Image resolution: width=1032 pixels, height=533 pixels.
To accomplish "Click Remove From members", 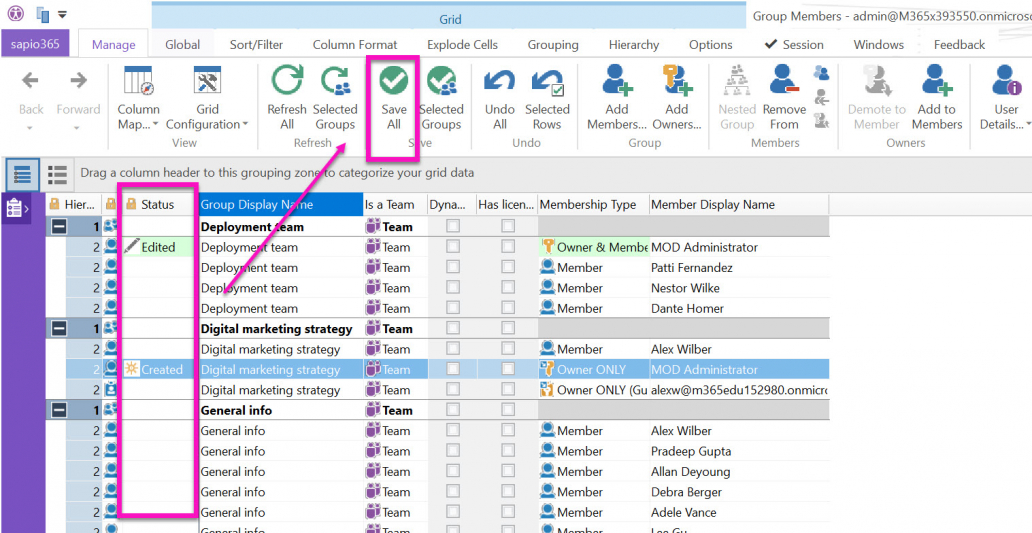I will (784, 99).
